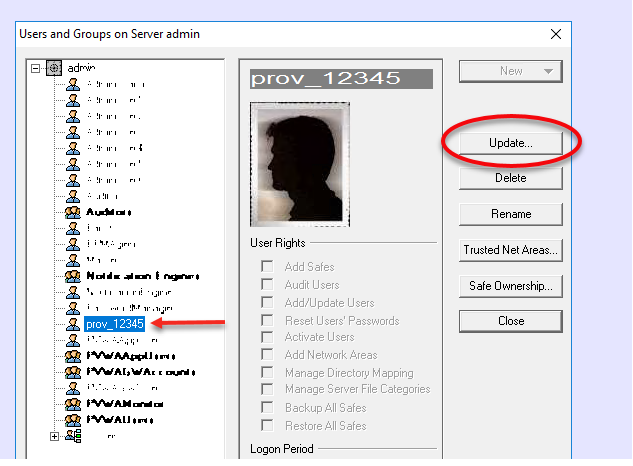Click the prov_12345 name header
Image resolution: width=633 pixels, height=466 pixels.
point(341,78)
